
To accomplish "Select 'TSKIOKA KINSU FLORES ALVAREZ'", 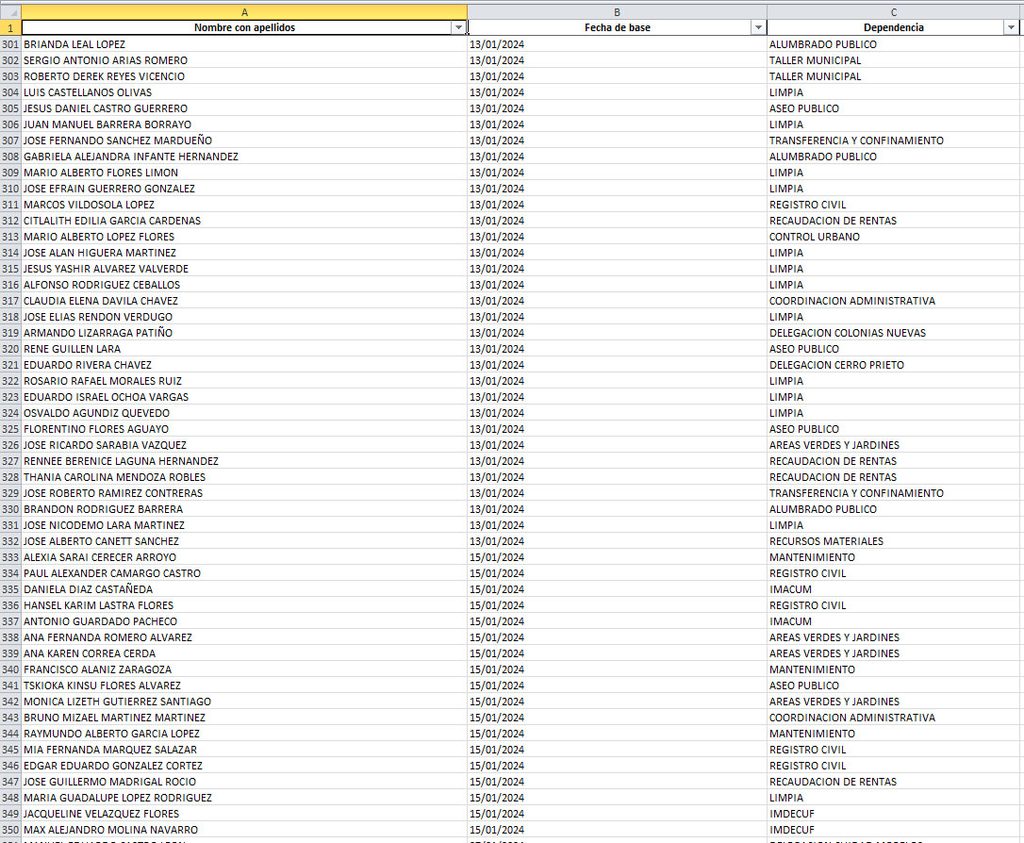I will [244, 686].
